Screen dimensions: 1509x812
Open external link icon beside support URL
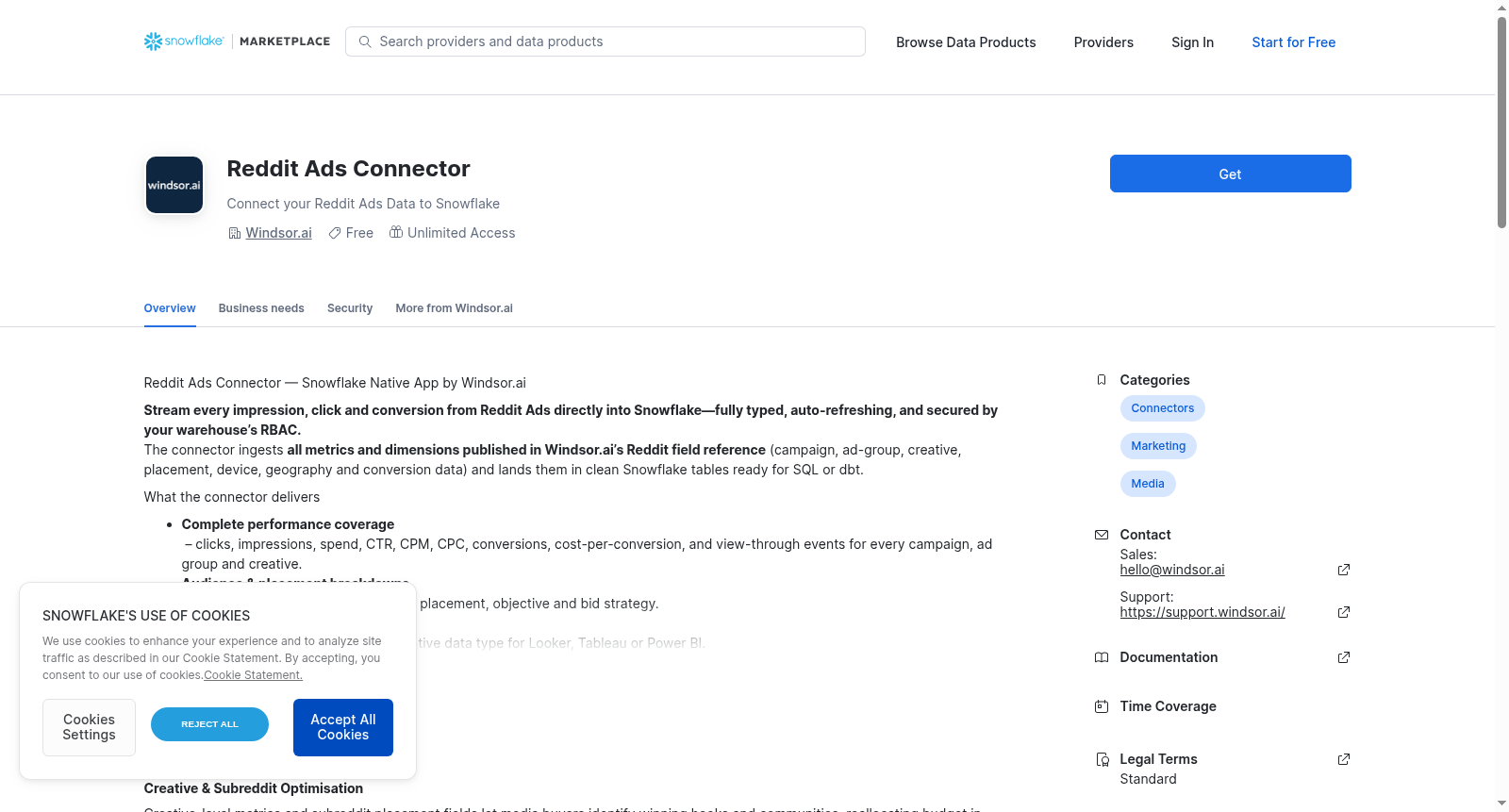[x=1344, y=612]
